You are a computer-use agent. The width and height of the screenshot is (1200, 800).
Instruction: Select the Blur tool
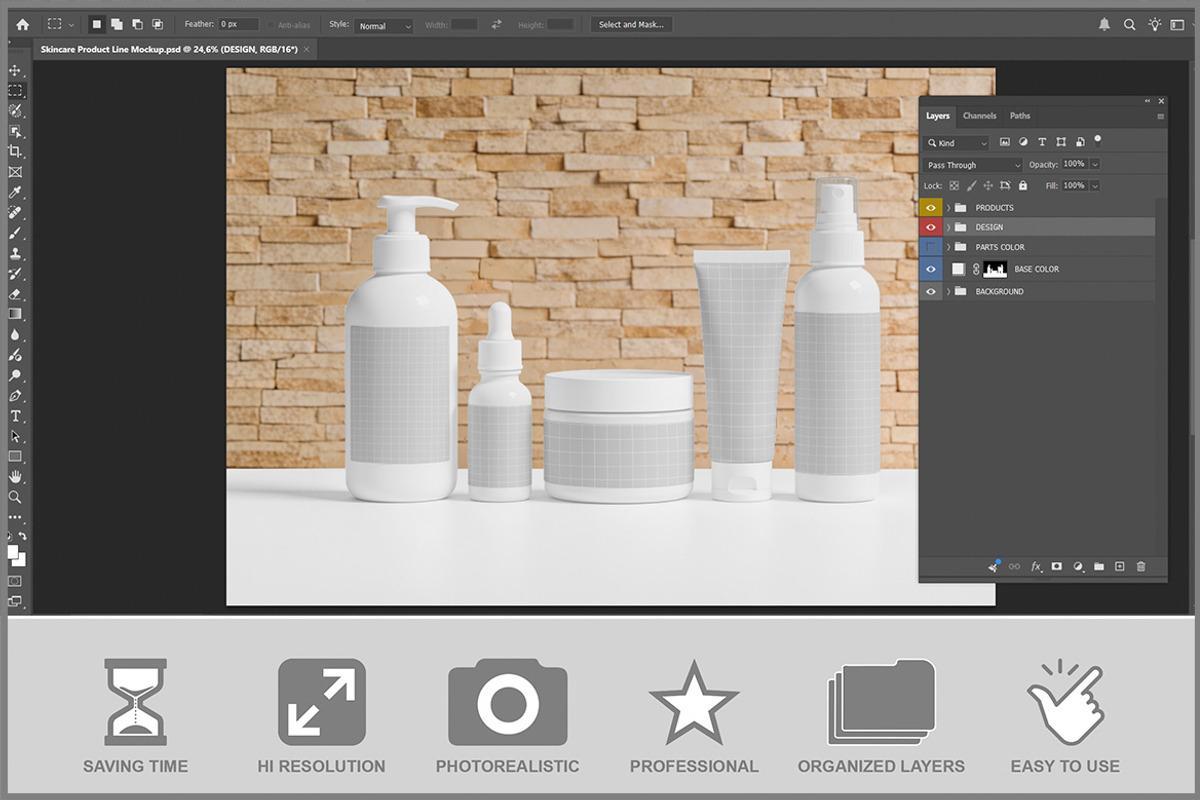point(15,335)
